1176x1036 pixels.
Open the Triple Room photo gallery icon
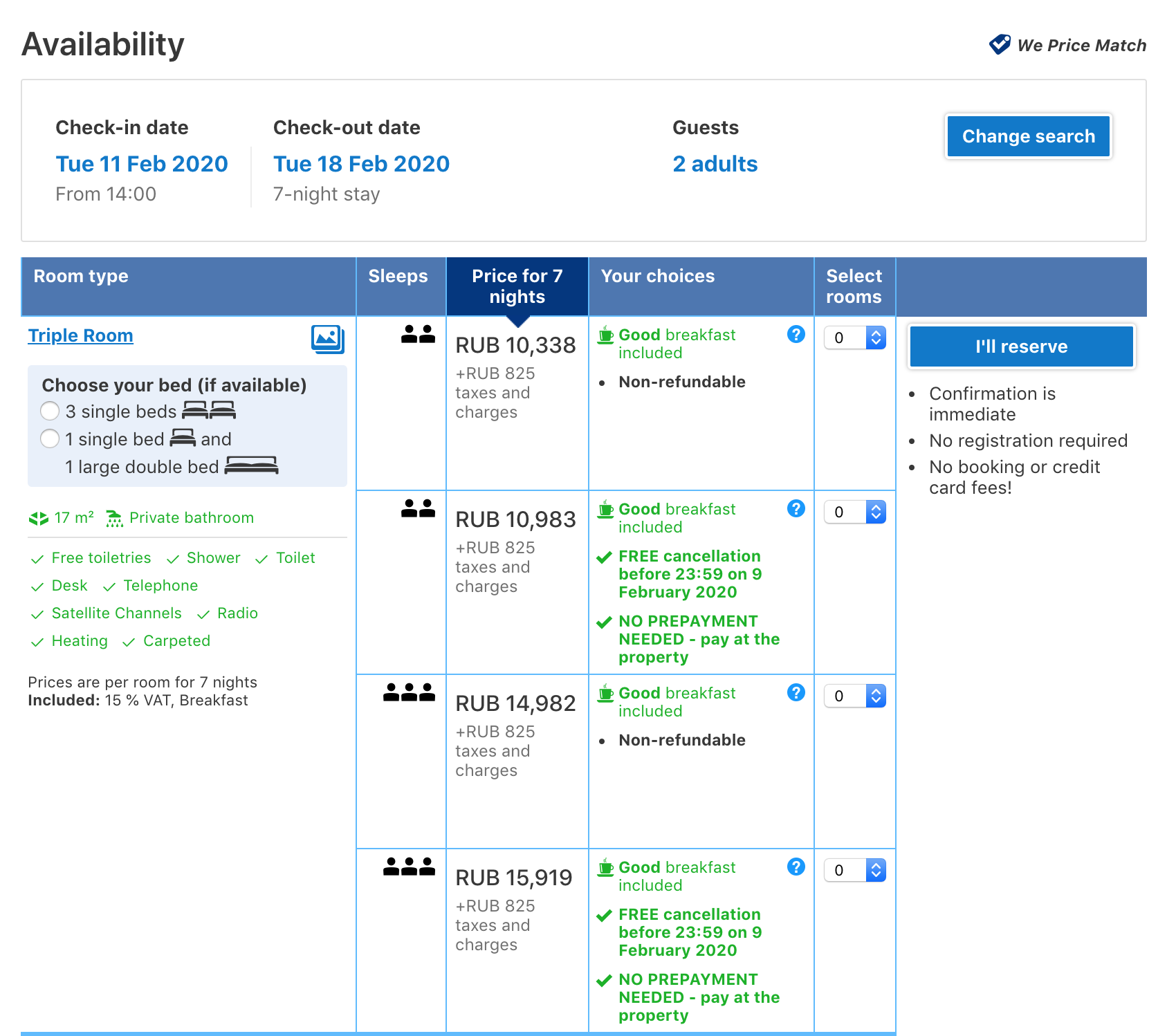click(328, 339)
